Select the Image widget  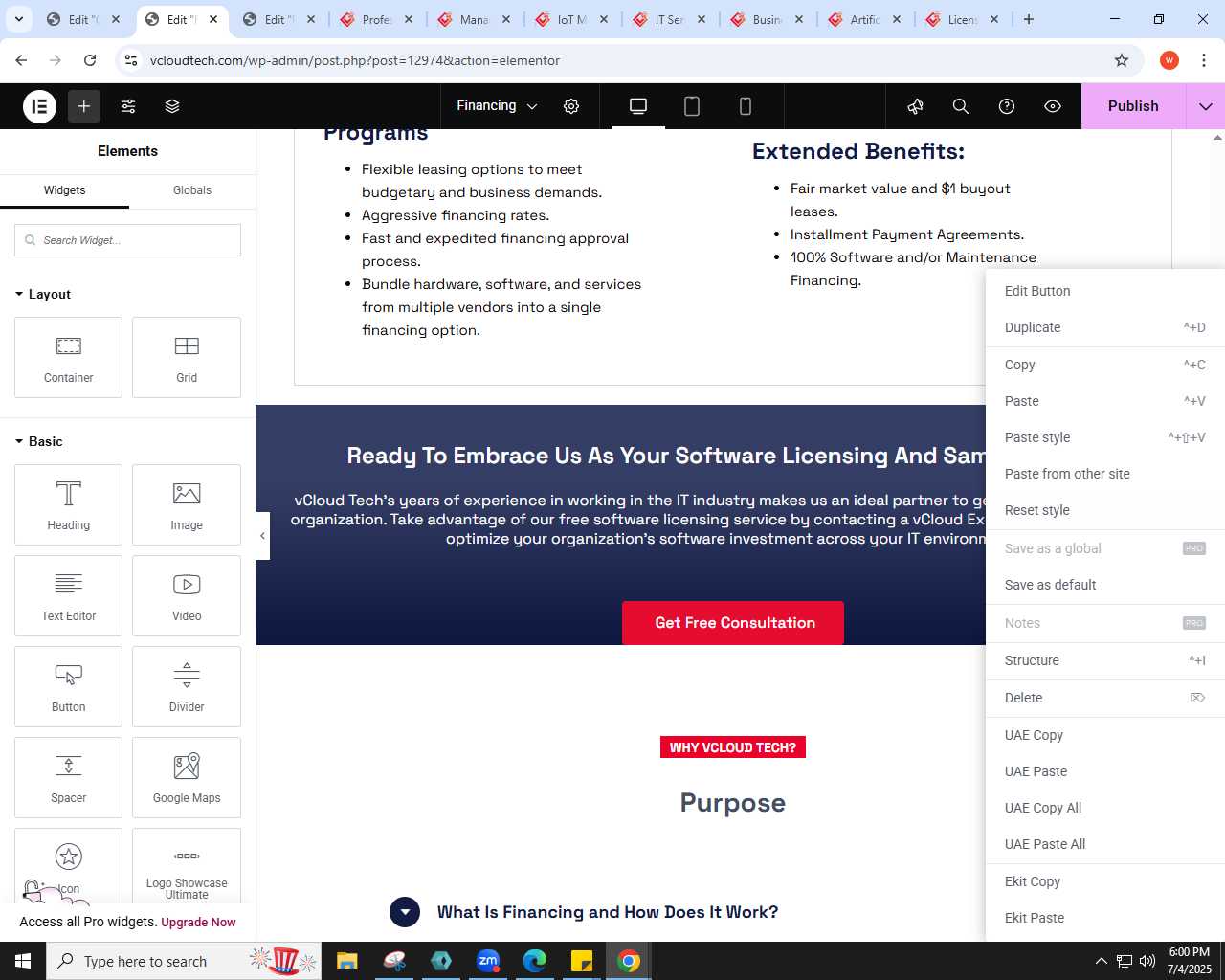pos(187,504)
